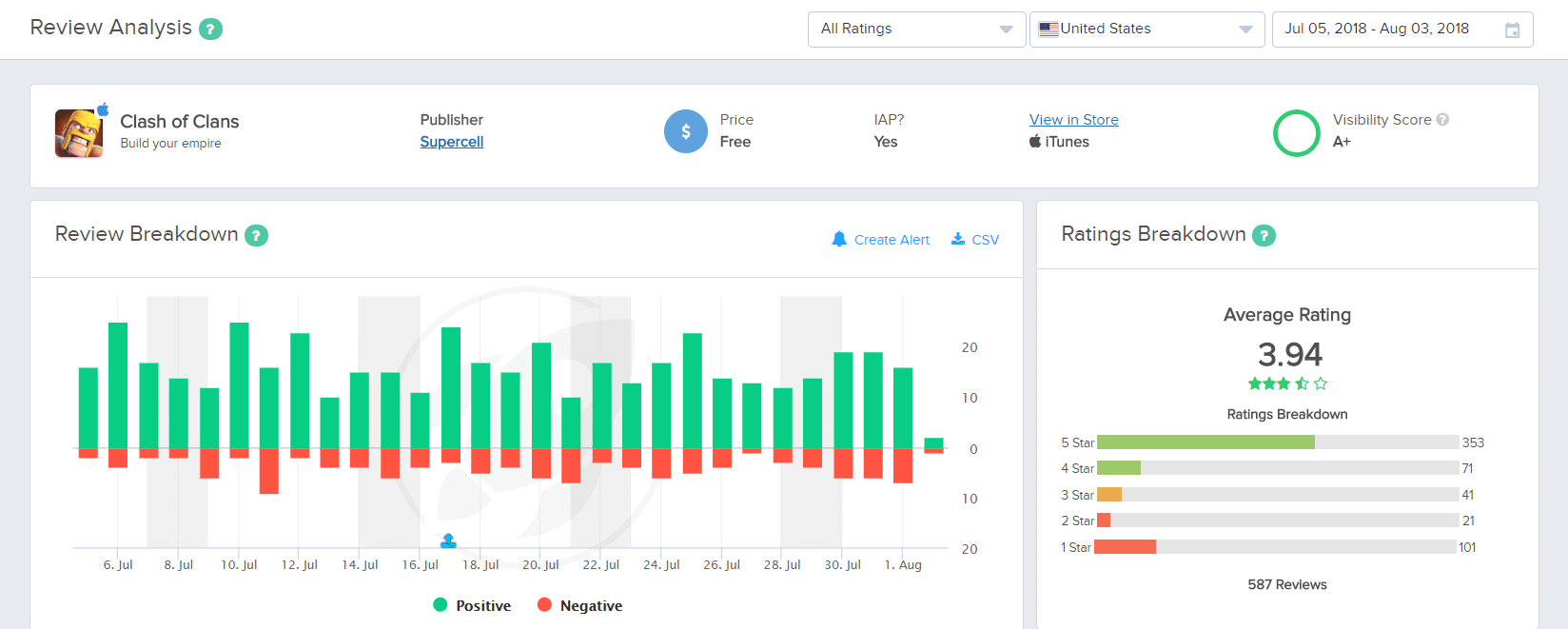Open the Review Breakdown help icon
1568x629 pixels.
click(x=256, y=235)
